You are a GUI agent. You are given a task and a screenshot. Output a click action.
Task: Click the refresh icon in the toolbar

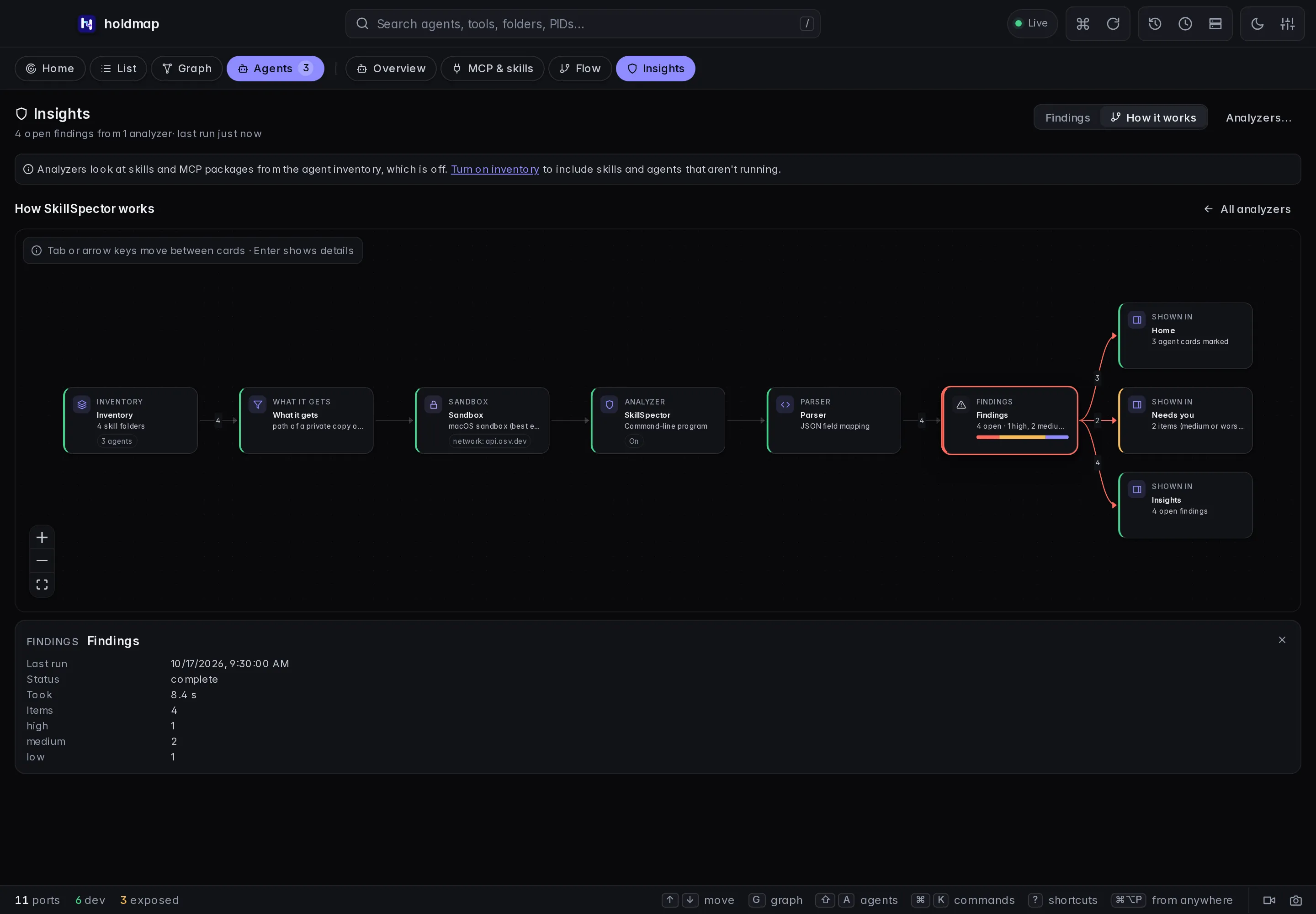pyautogui.click(x=1113, y=23)
